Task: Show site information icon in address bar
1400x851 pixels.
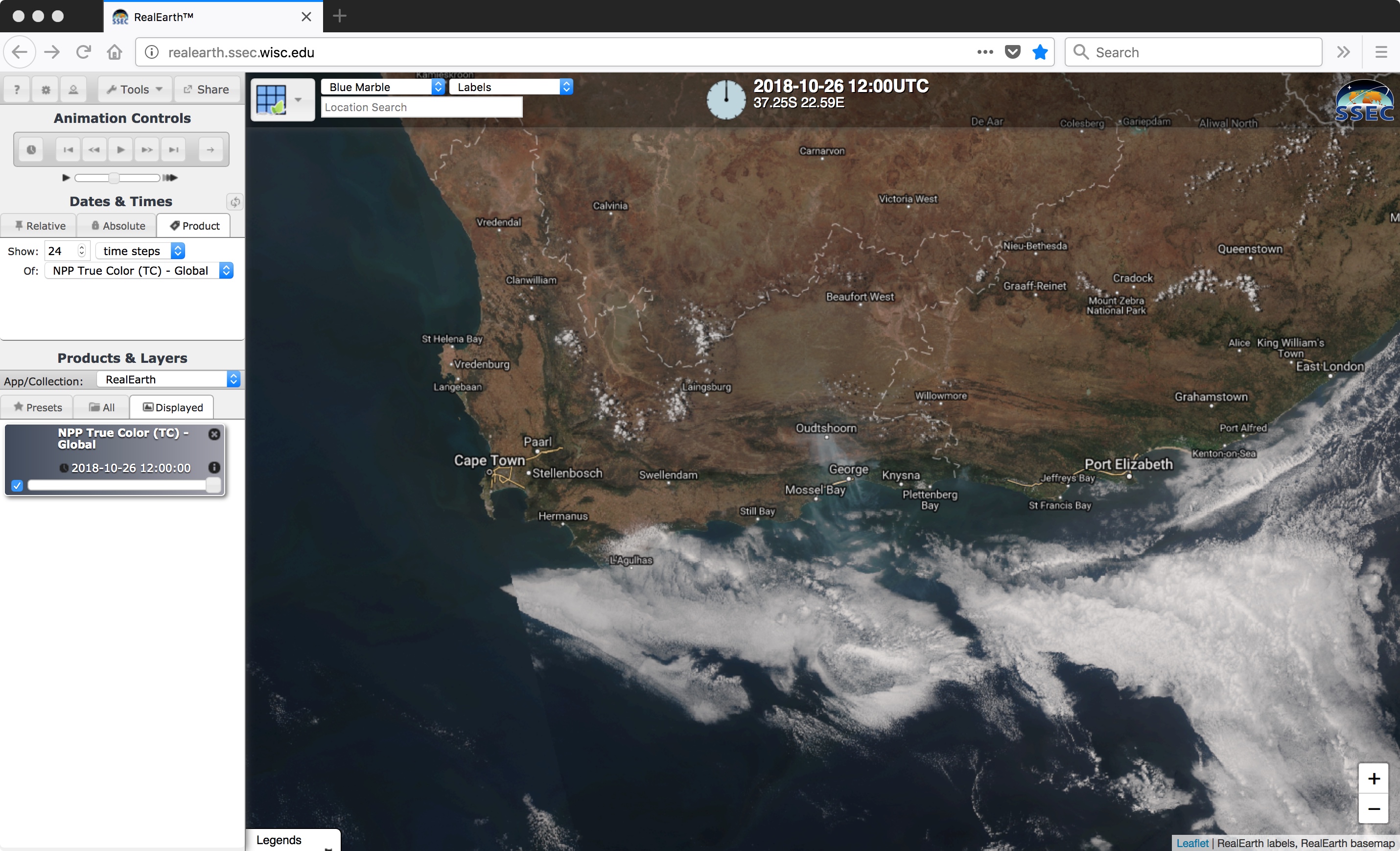Action: pyautogui.click(x=151, y=52)
